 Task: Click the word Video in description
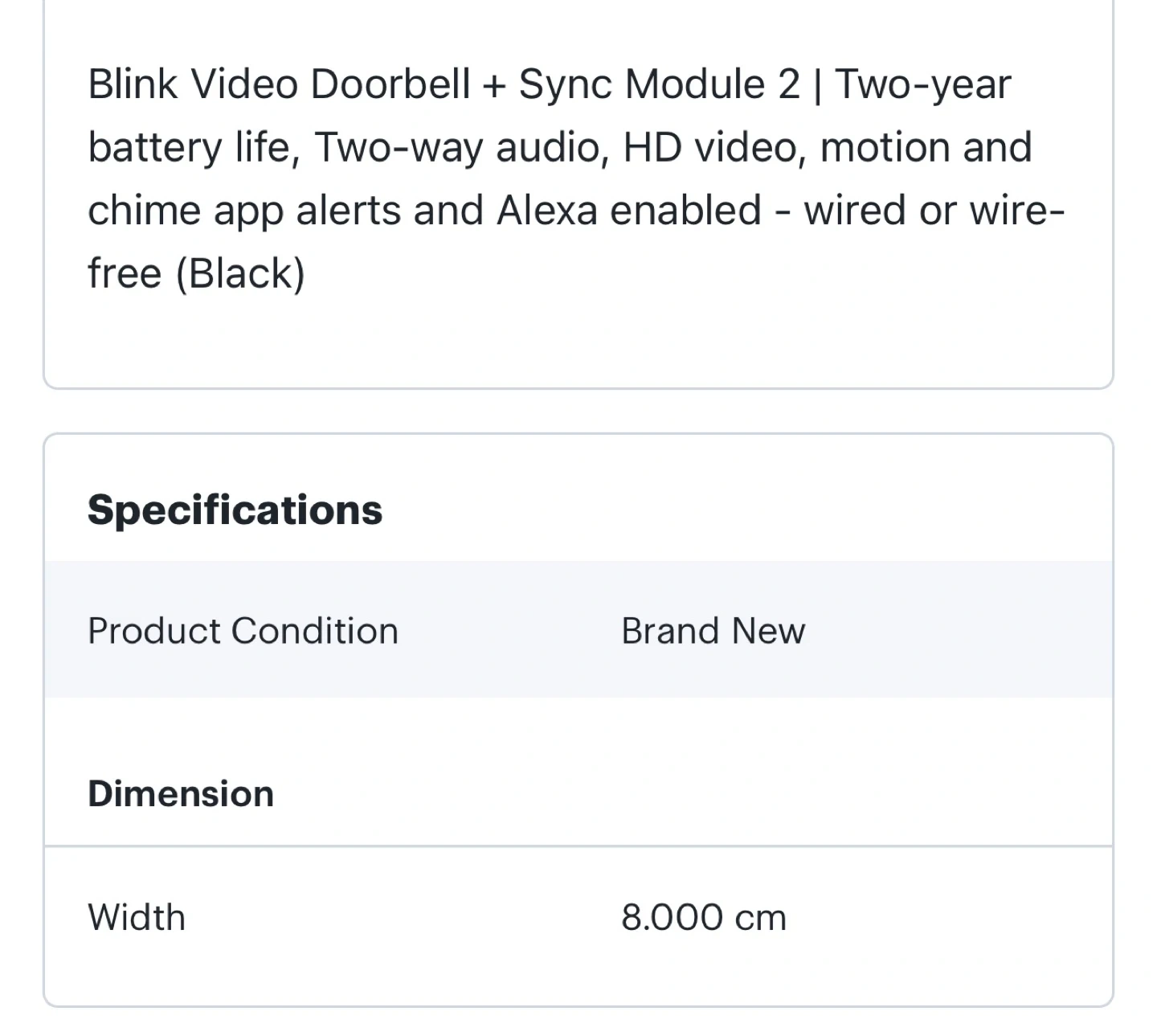(243, 84)
